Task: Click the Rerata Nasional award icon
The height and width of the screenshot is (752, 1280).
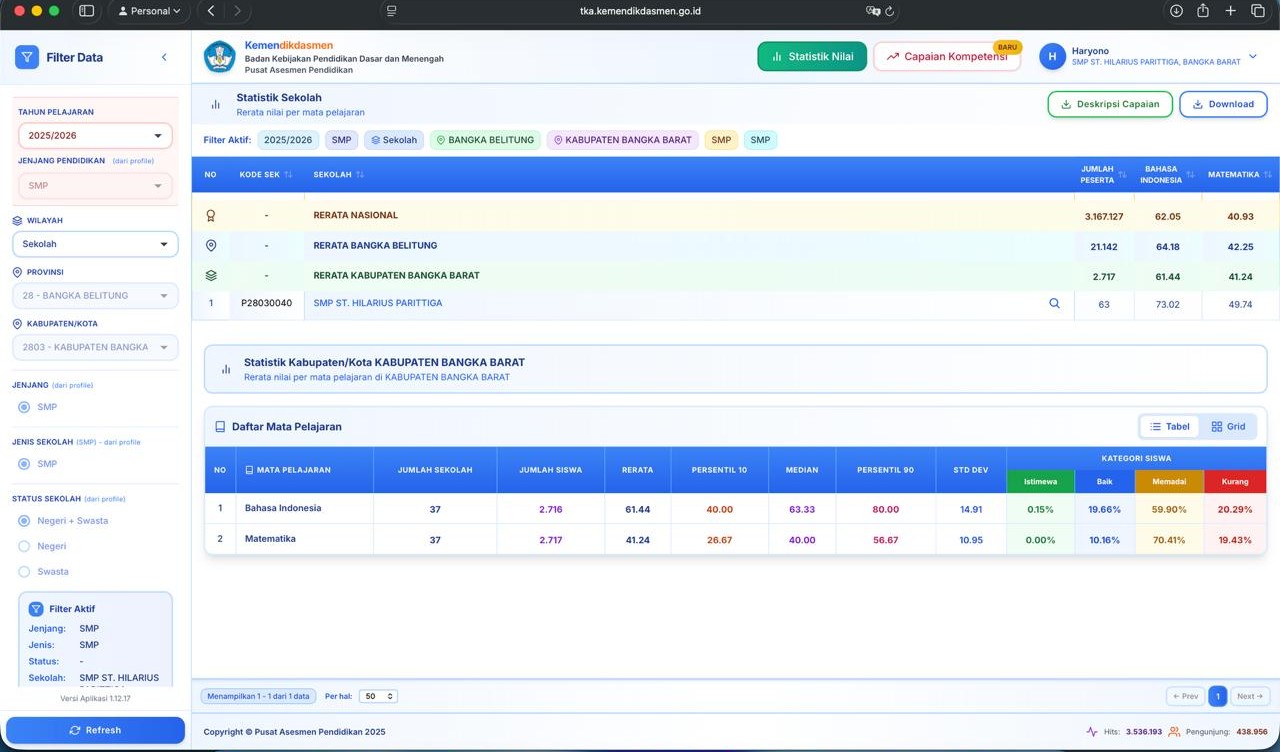Action: [210, 215]
